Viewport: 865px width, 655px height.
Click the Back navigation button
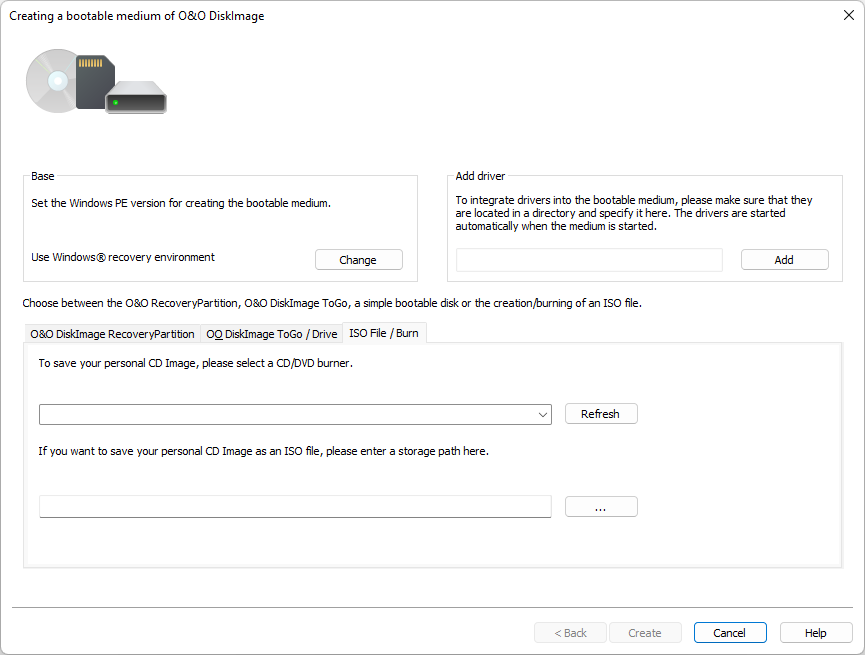570,633
